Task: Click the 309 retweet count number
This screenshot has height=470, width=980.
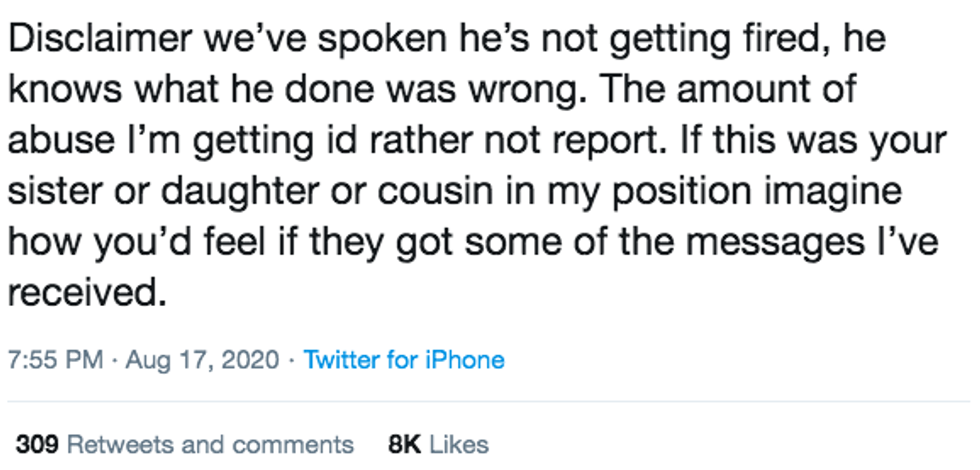Action: pos(38,444)
